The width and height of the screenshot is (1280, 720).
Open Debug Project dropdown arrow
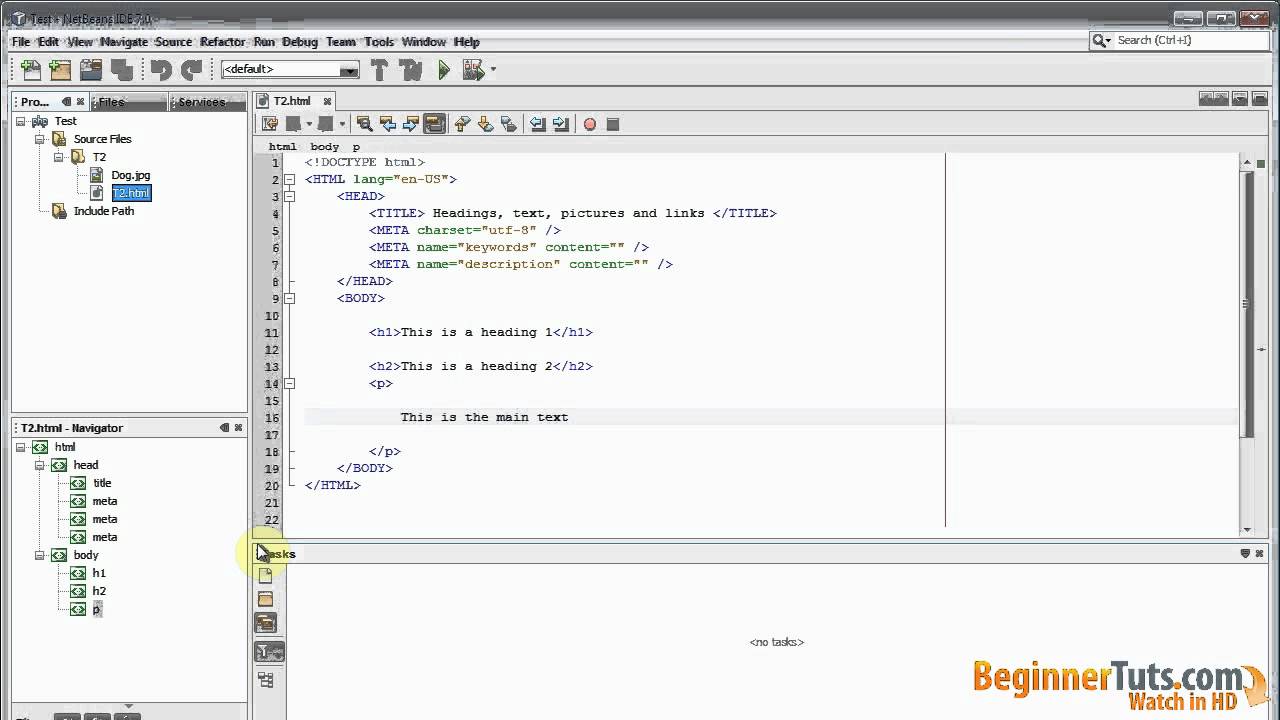tap(493, 70)
